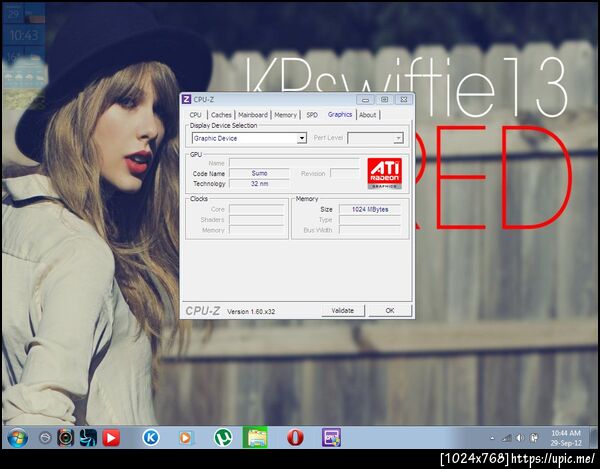Image resolution: width=600 pixels, height=469 pixels.
Task: Open the About tab
Action: point(368,115)
